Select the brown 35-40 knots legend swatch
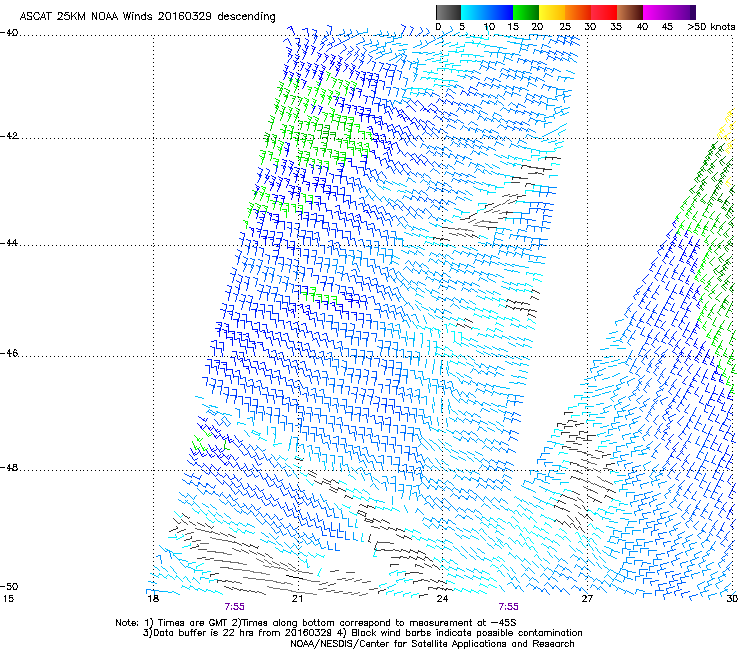This screenshot has height=650, width=740. tap(630, 12)
